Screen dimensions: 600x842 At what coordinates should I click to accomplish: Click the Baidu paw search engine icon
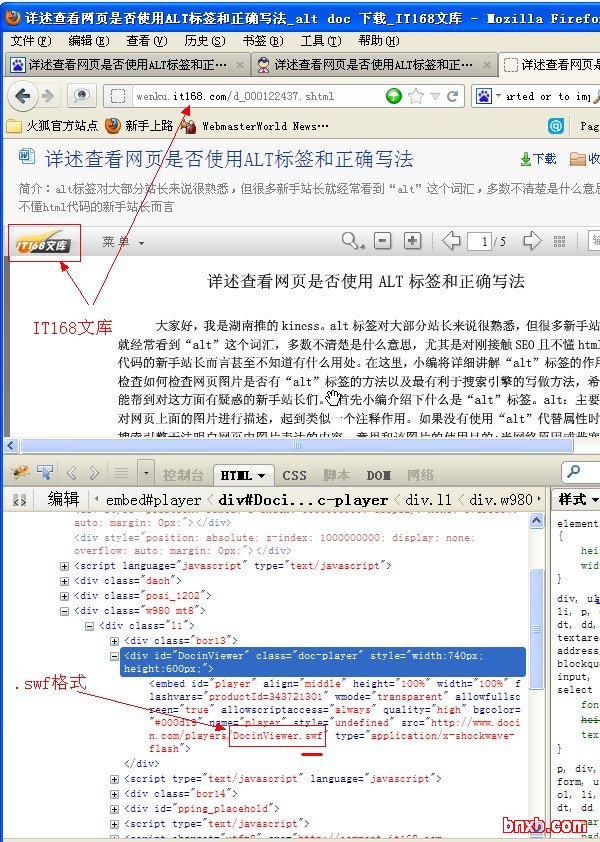pyautogui.click(x=484, y=96)
